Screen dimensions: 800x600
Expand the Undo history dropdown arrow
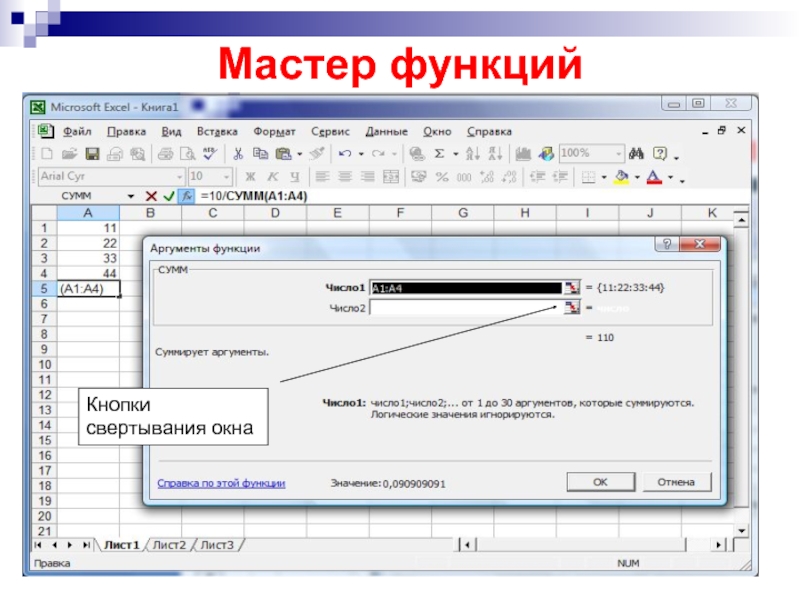pos(361,154)
